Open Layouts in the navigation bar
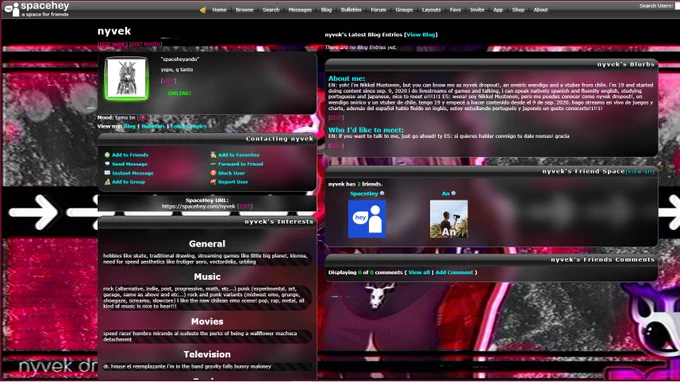The height and width of the screenshot is (382, 680). pyautogui.click(x=431, y=10)
